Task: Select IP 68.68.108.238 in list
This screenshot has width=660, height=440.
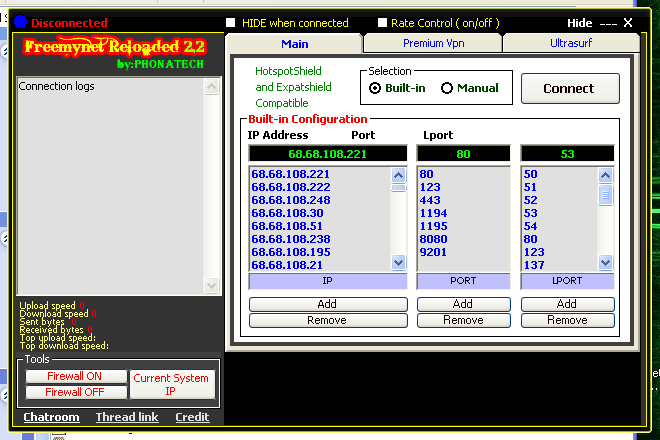Action: coord(290,239)
